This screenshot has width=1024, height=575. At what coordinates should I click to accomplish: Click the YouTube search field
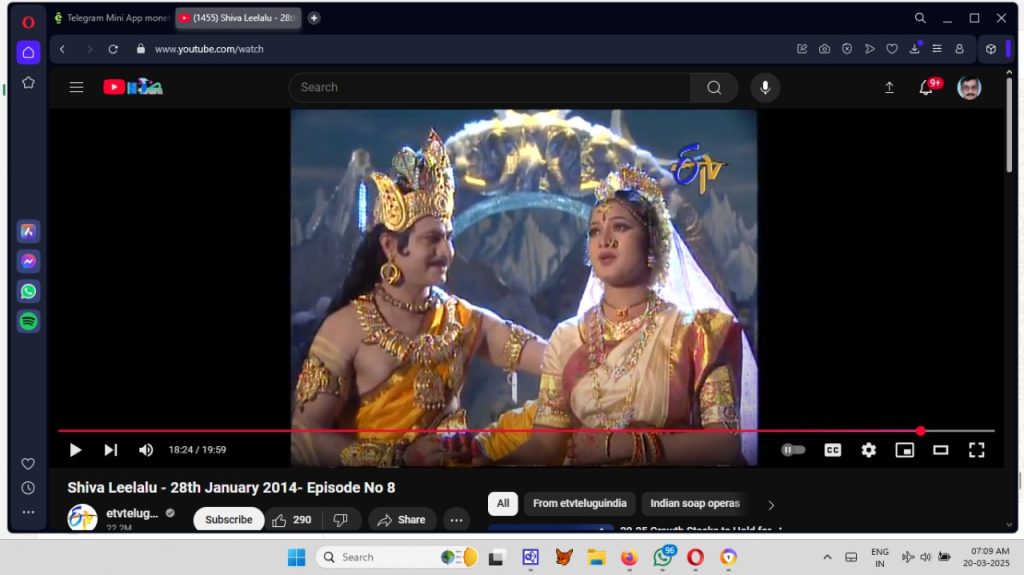489,87
